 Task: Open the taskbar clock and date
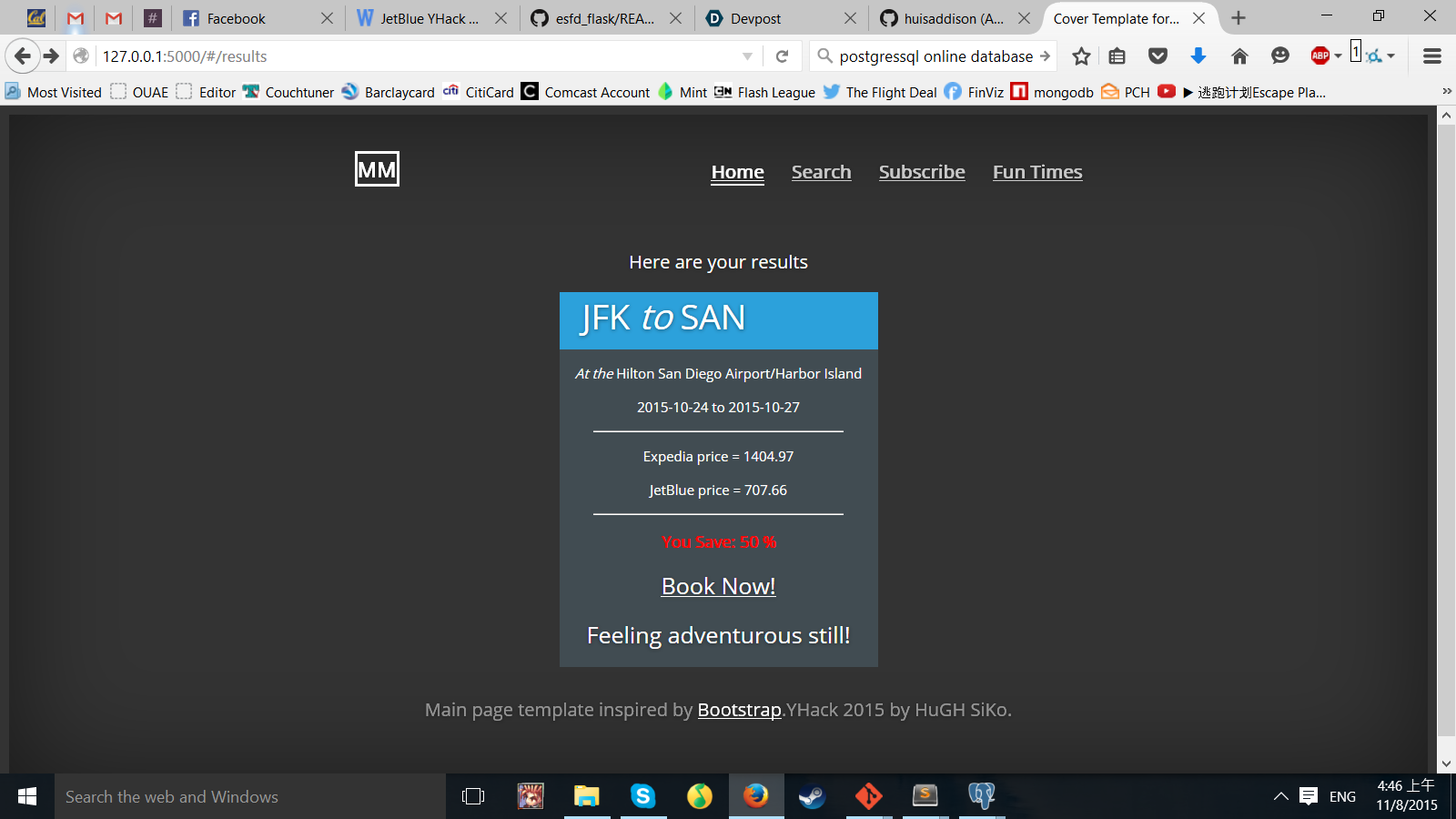tap(1407, 796)
